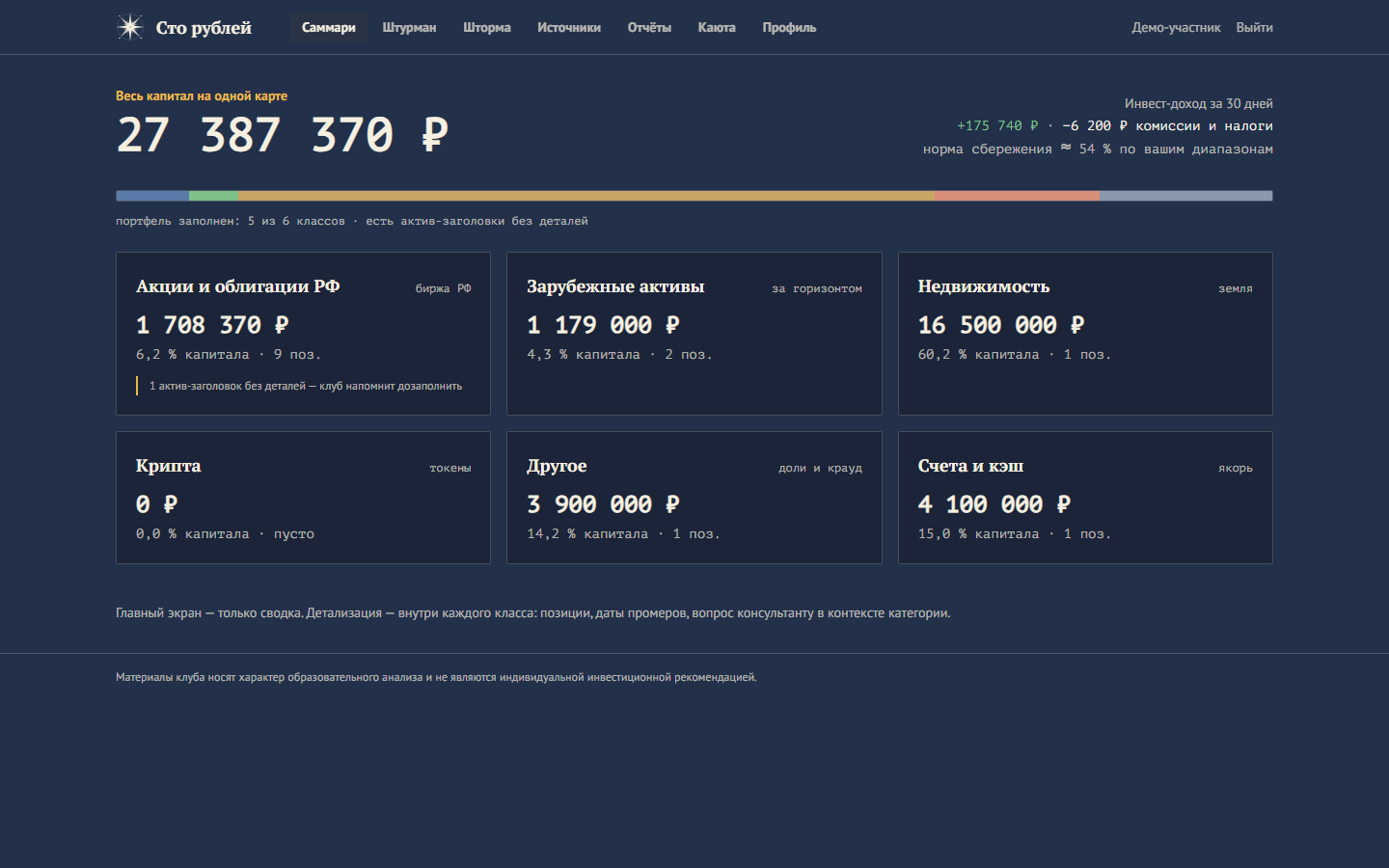The width and height of the screenshot is (1389, 868).
Task: Switch to the Шторма tab
Action: (x=487, y=27)
